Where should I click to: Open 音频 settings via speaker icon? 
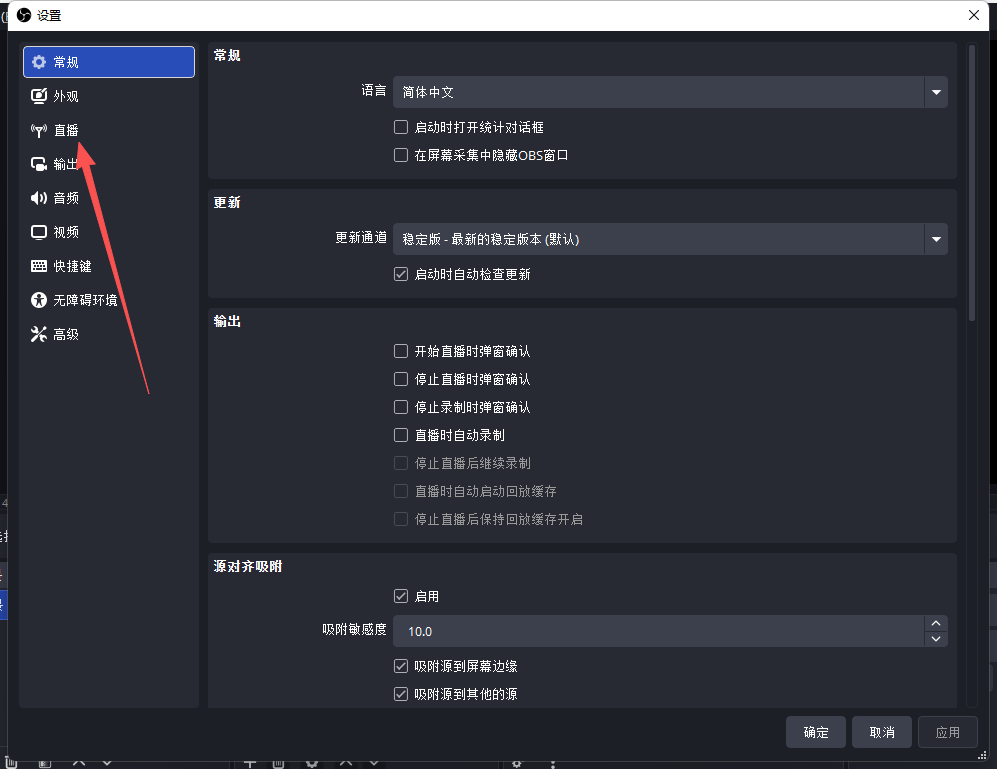(x=39, y=198)
